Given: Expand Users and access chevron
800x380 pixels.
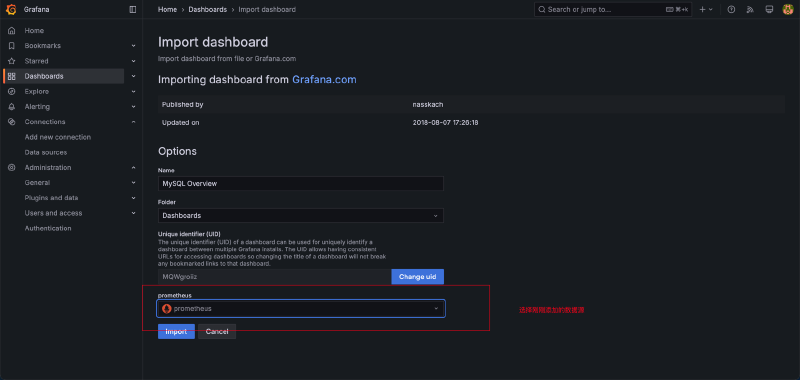Looking at the screenshot, I should click(134, 213).
